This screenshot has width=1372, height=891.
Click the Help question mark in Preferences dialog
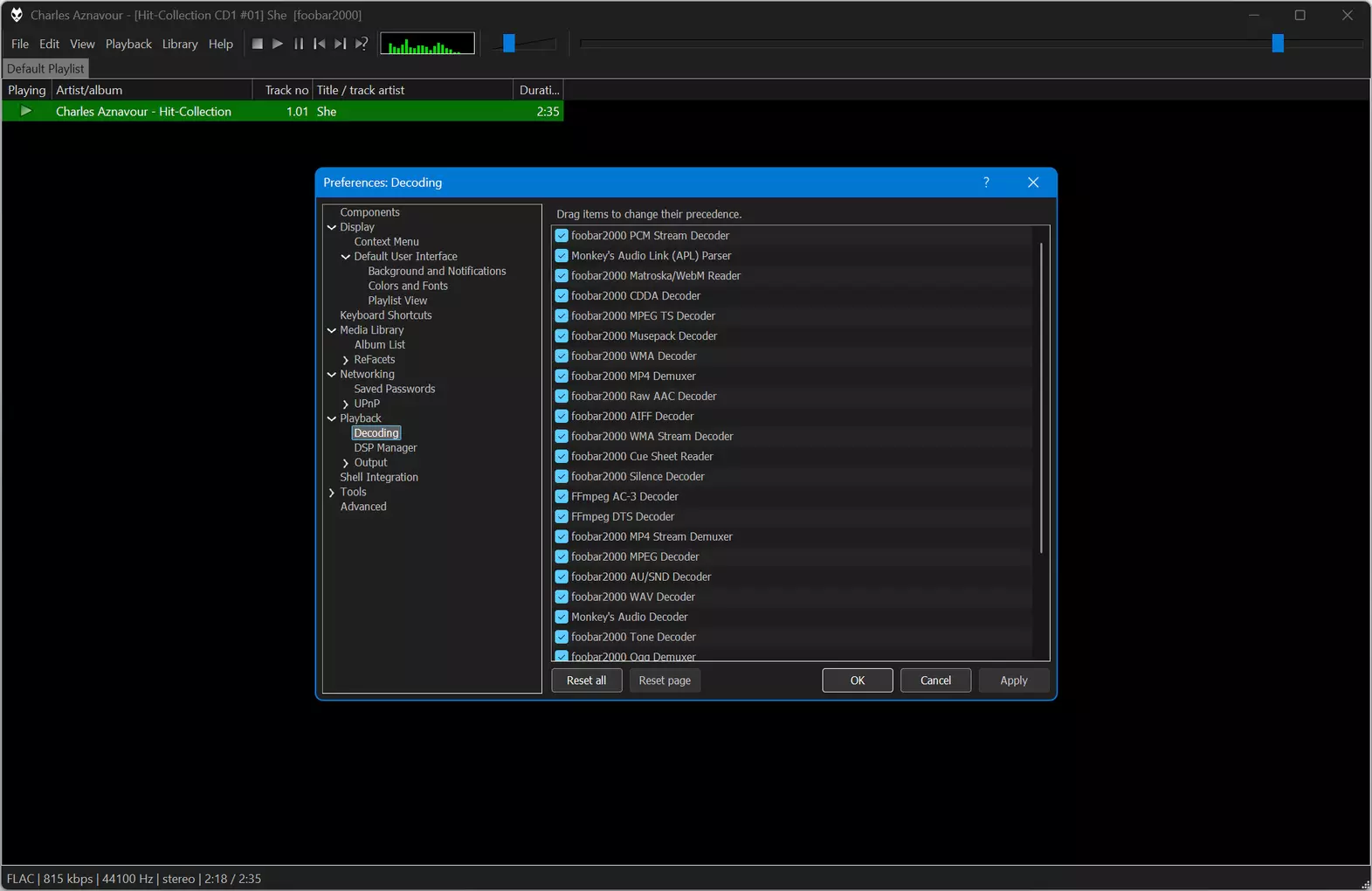tap(986, 182)
